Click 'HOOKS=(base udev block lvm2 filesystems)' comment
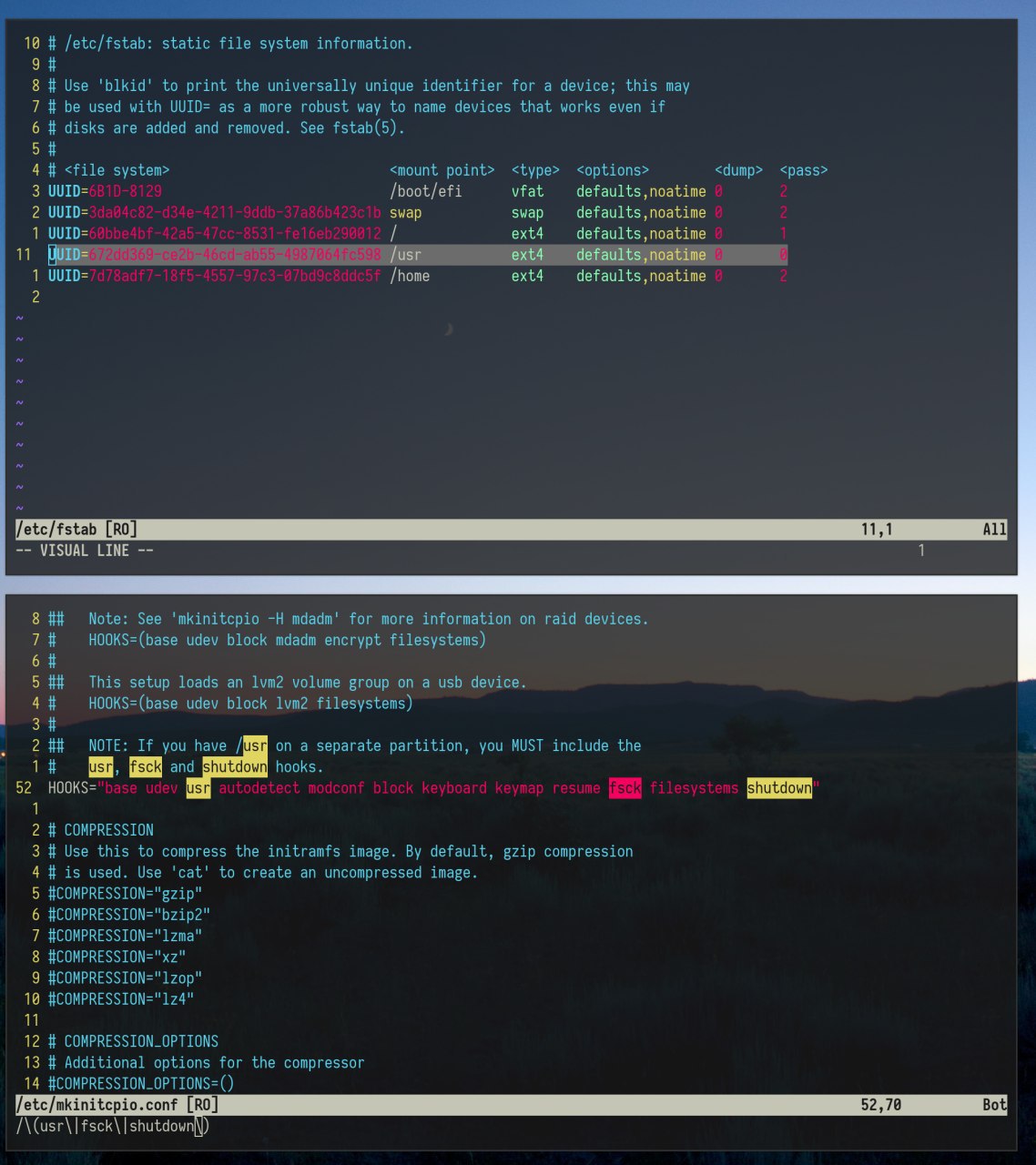Screen dimensions: 1036x1165 point(250,704)
